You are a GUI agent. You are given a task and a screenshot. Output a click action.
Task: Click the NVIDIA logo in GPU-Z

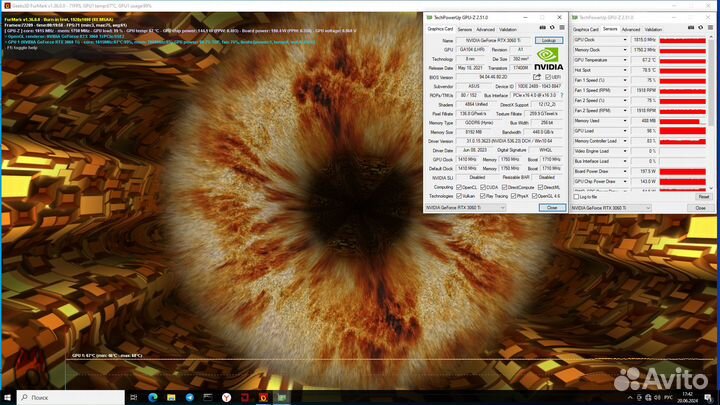point(548,59)
